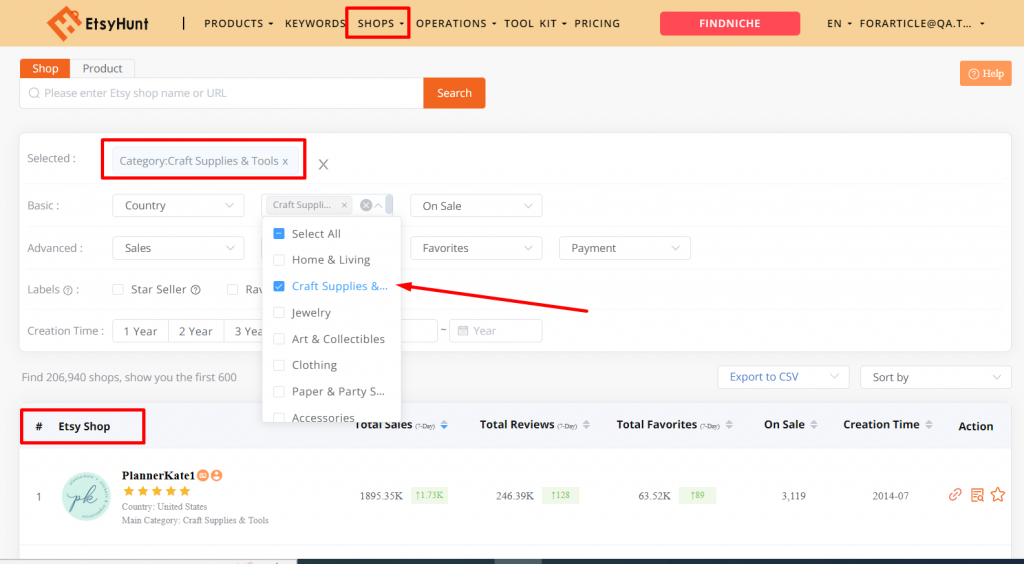Clear category dropdown with circled X icon
This screenshot has width=1024, height=564.
366,205
